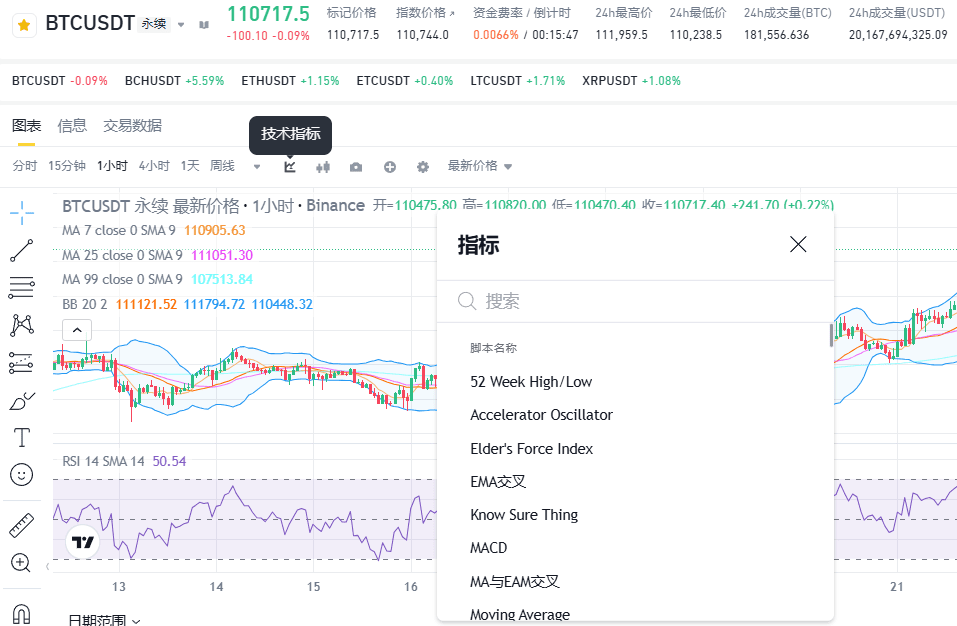Click the RSI 14 SMA 14 legend
Viewport: 957px width, 626px height.
click(124, 461)
